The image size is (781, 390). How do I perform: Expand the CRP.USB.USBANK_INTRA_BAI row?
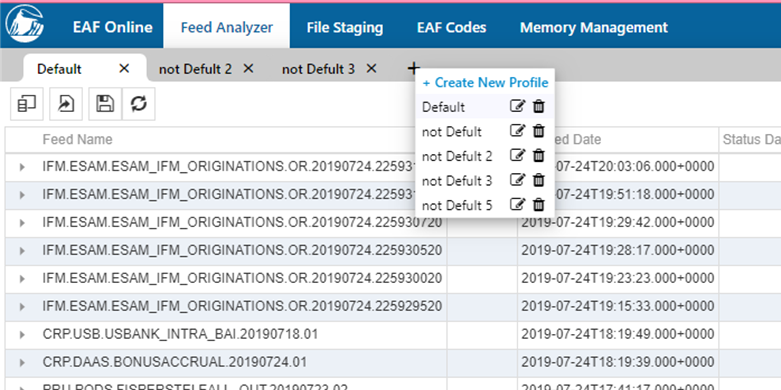coord(22,334)
